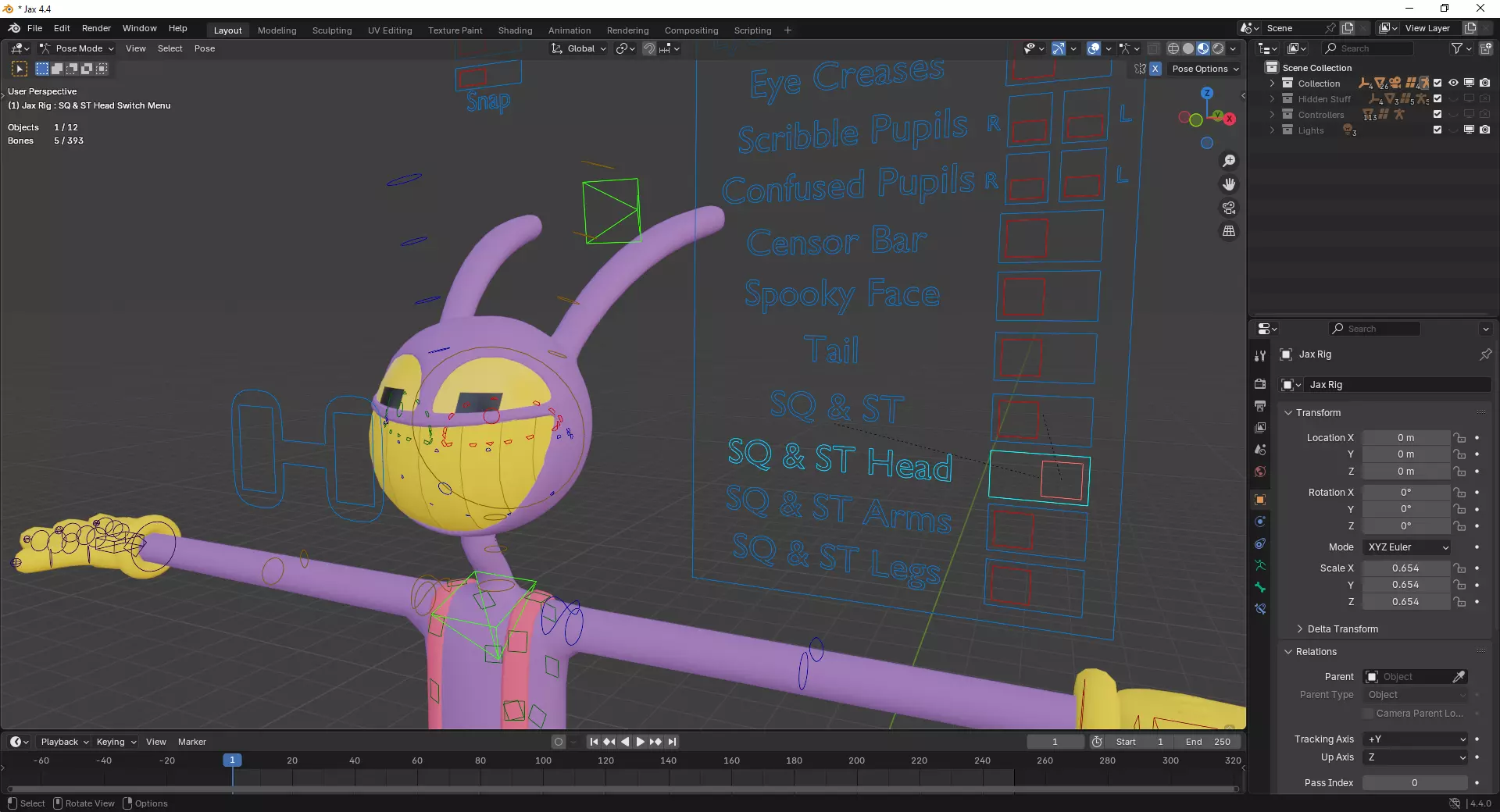This screenshot has width=1500, height=812.
Task: Expand the Delta Transform panel
Action: 1337,629
